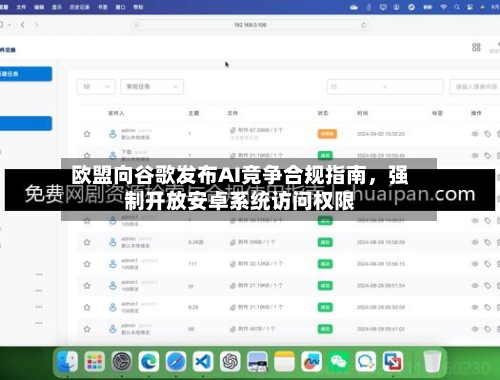Star the 09:51:54 task row
500x380 pixels.
point(87,286)
